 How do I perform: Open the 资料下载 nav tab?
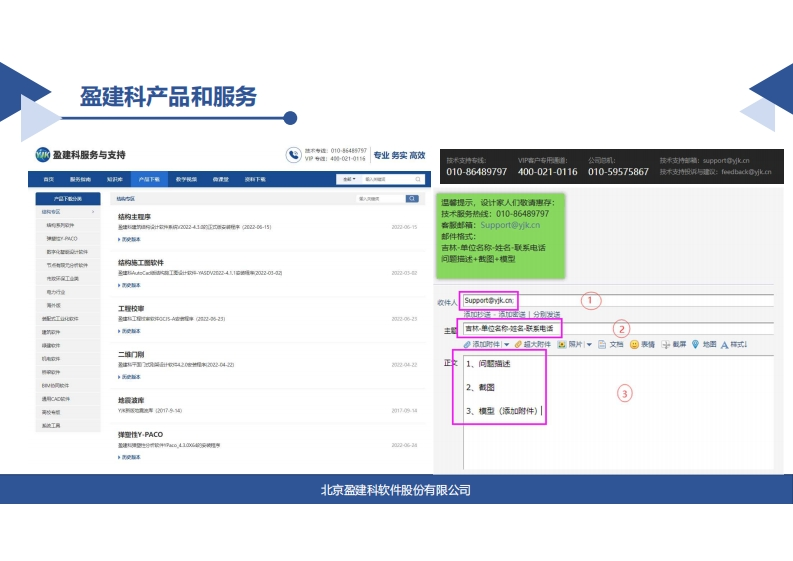click(x=255, y=180)
